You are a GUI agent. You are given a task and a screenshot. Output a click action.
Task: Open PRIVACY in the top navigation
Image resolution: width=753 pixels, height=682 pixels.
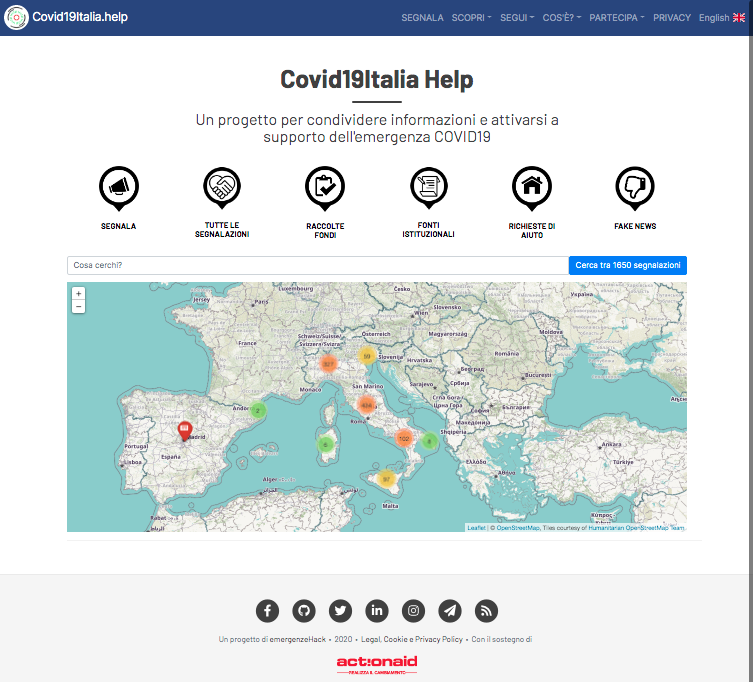[672, 18]
